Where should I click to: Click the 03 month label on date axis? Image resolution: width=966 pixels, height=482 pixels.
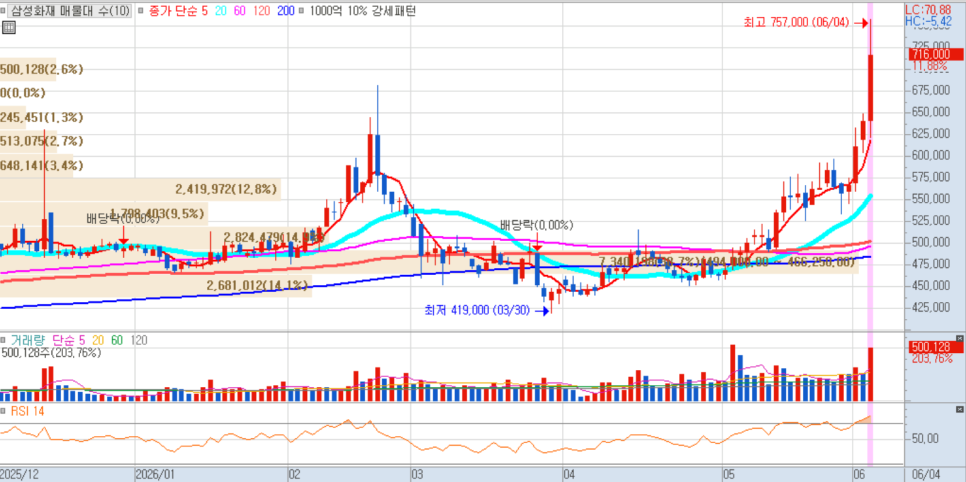pyautogui.click(x=418, y=475)
